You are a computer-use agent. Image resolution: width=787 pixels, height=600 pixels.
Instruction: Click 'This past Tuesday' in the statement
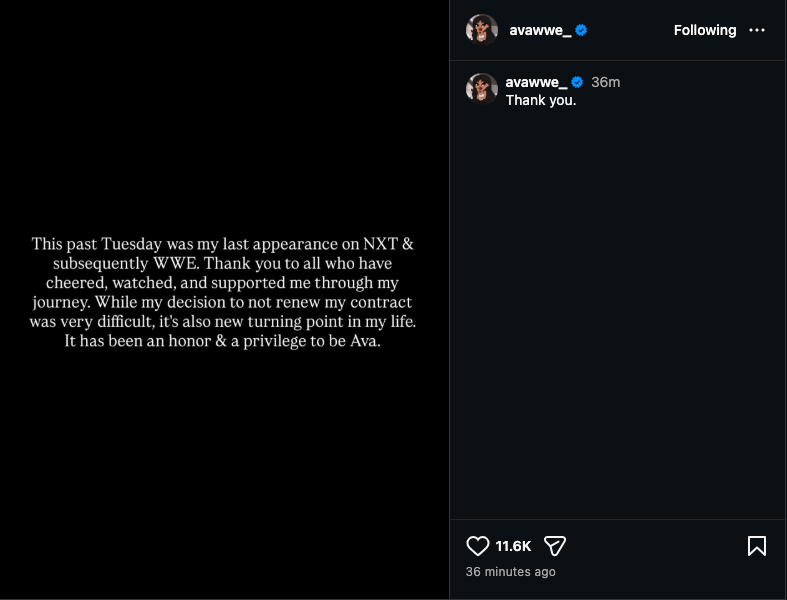(x=92, y=243)
